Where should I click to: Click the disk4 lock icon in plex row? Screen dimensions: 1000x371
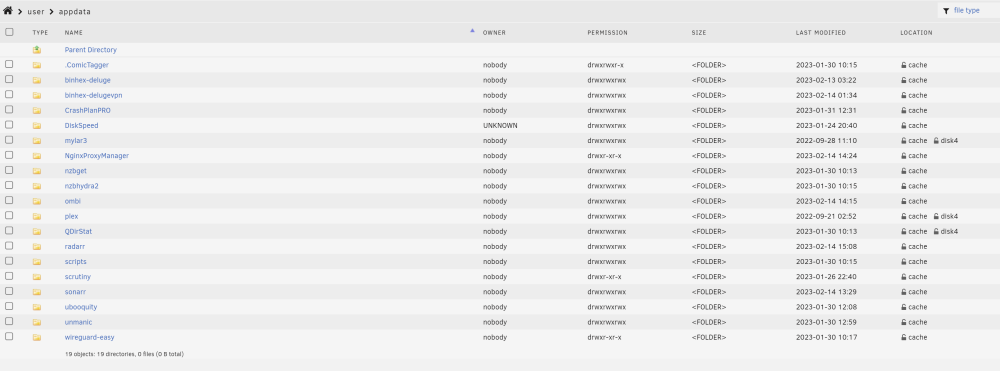point(936,216)
